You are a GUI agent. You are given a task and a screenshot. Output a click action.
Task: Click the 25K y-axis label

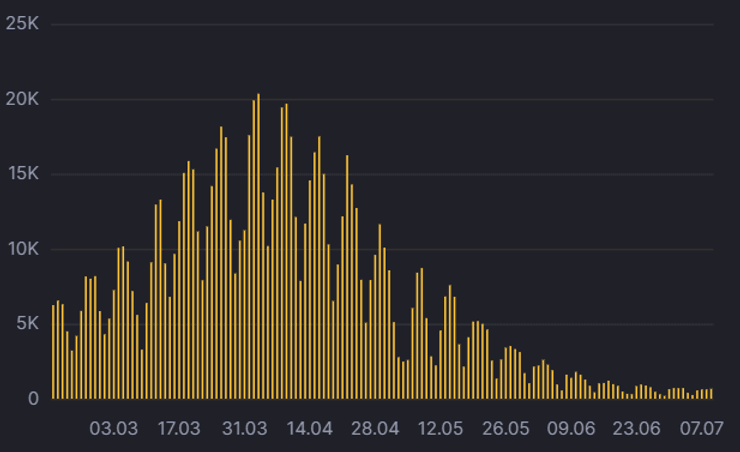pyautogui.click(x=22, y=24)
